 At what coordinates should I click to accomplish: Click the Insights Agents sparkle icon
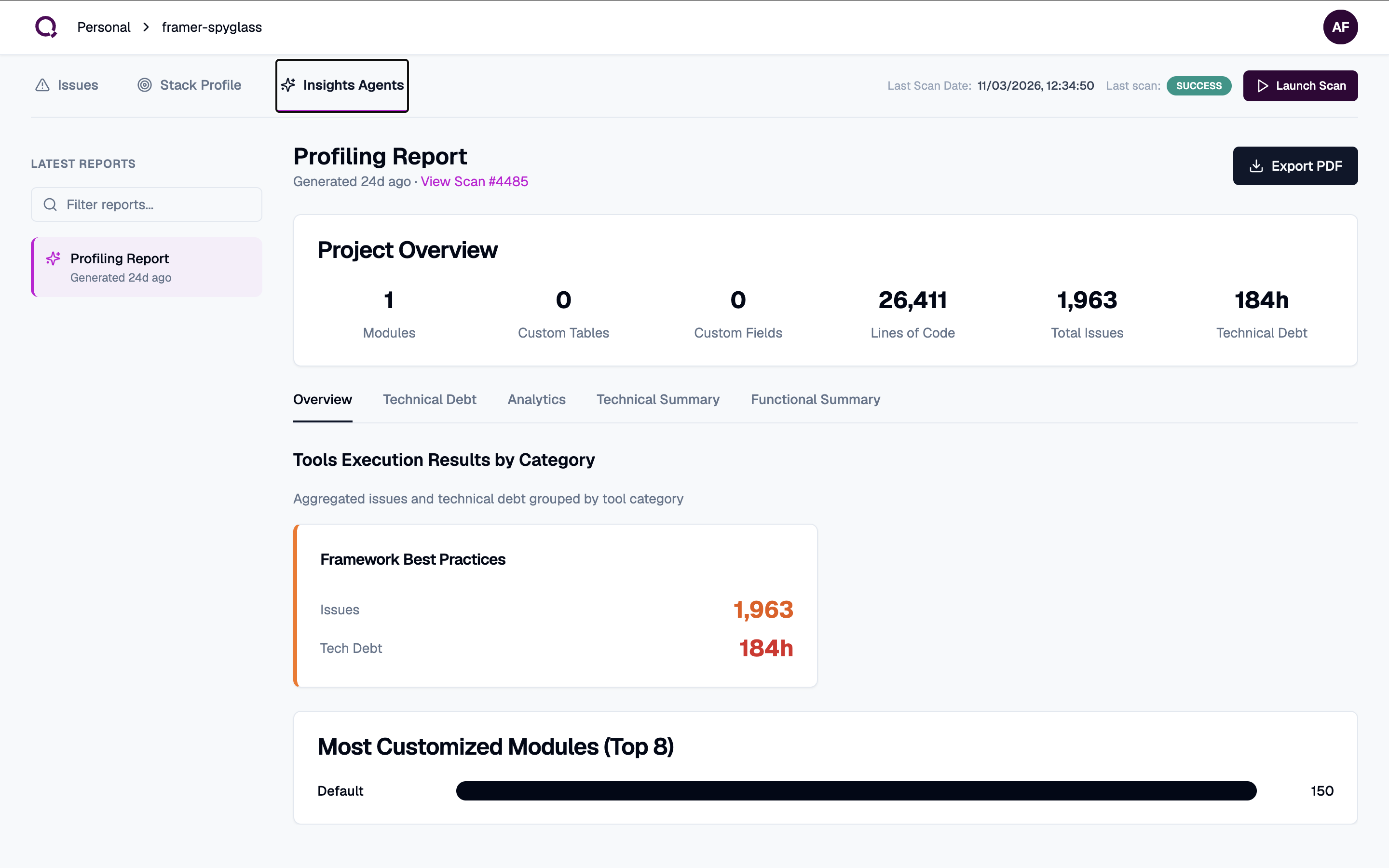tap(288, 85)
